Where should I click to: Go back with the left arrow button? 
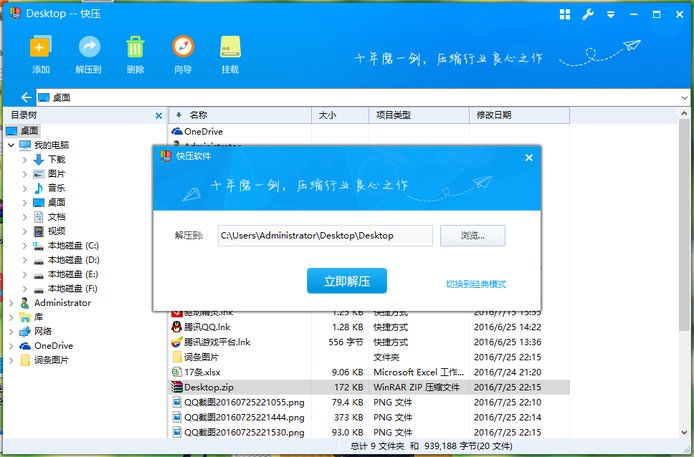27,97
